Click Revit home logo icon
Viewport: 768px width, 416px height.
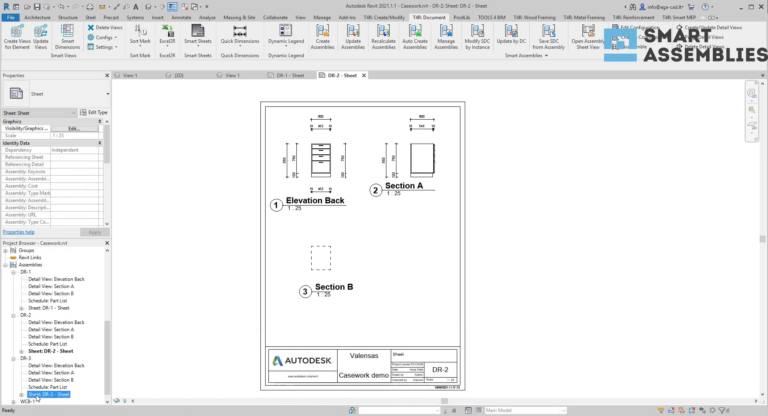point(6,7)
